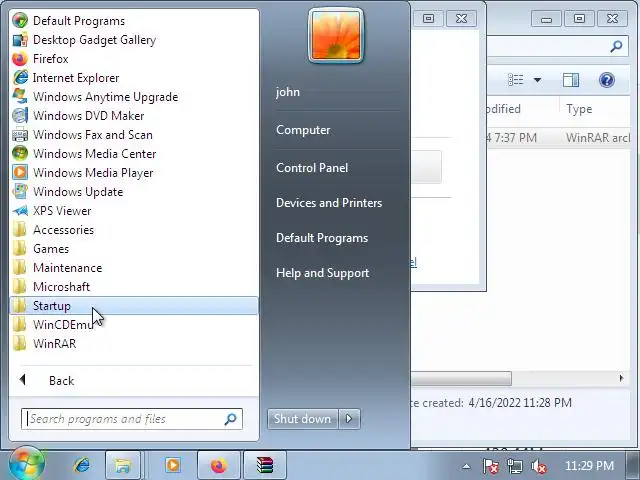Open Desktop Gadget Gallery

[94, 40]
